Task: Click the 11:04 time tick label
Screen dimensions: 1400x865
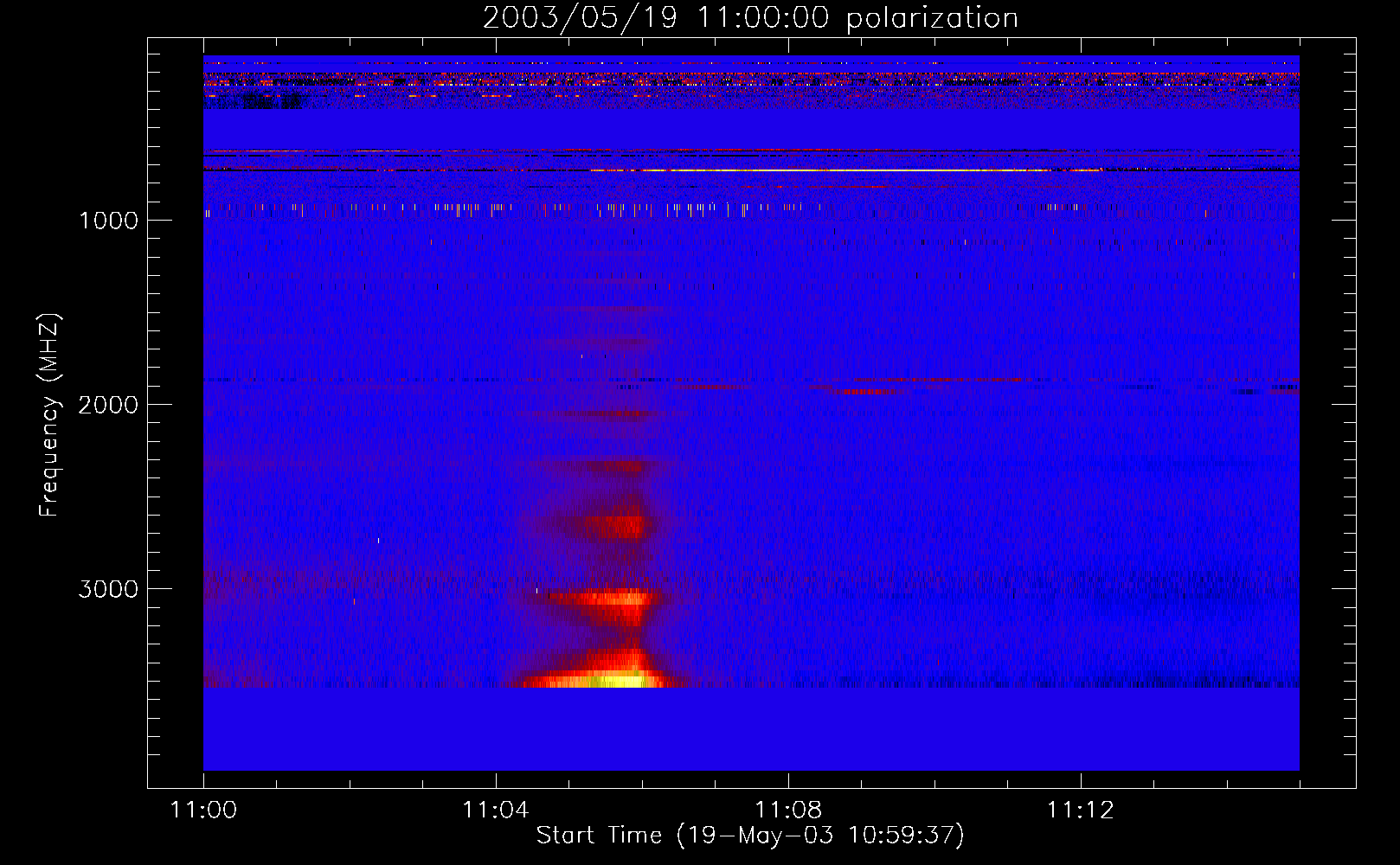Action: pos(495,811)
